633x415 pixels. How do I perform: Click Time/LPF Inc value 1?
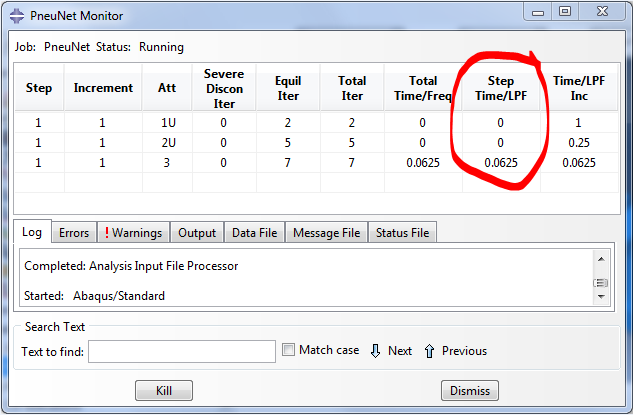tap(579, 123)
